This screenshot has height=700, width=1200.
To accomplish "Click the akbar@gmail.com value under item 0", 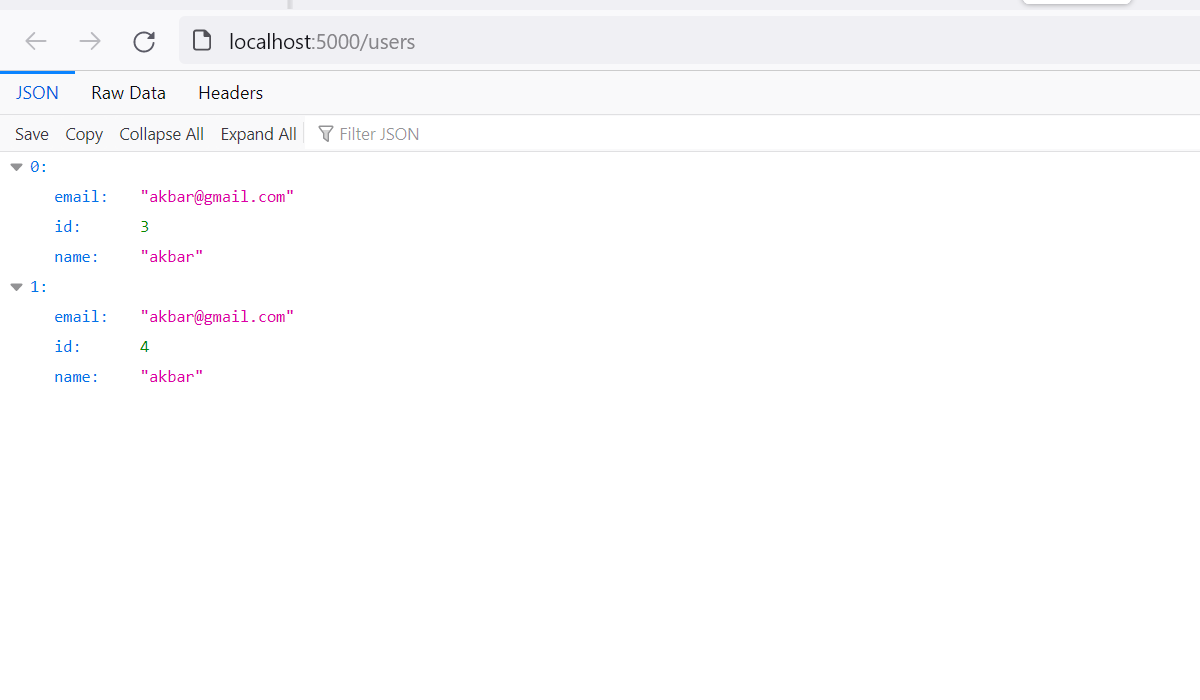I will click(x=217, y=197).
